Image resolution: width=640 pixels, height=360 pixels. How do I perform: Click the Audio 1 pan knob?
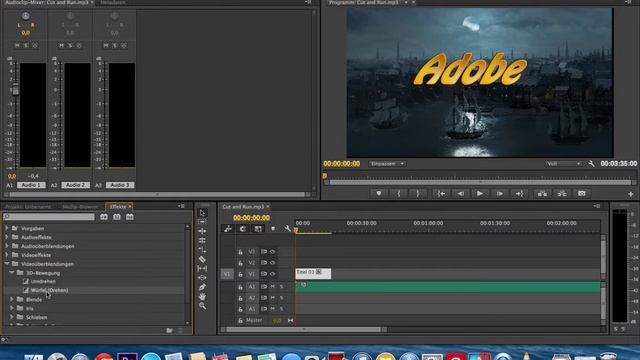[26, 16]
